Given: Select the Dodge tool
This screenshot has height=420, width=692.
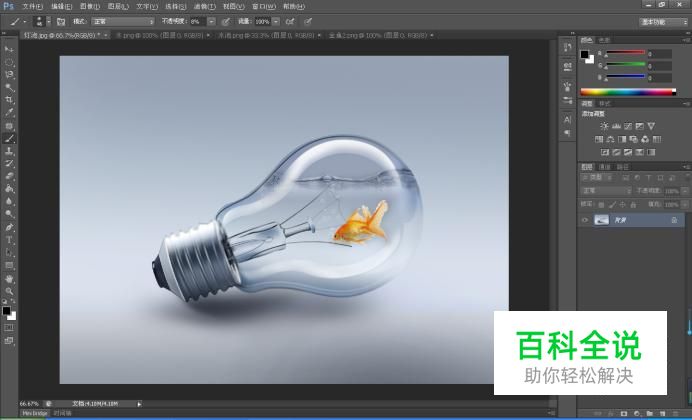Looking at the screenshot, I should tap(9, 214).
